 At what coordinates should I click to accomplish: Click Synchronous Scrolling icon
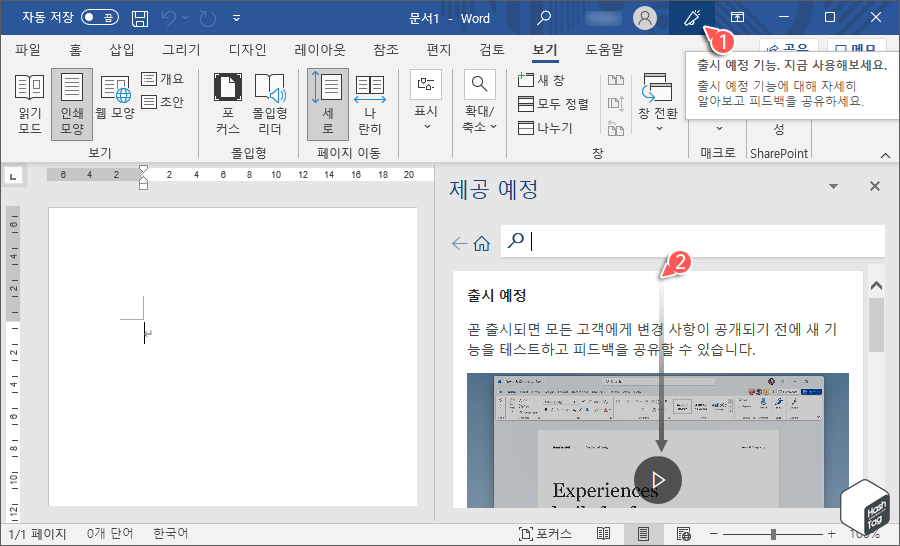616,104
